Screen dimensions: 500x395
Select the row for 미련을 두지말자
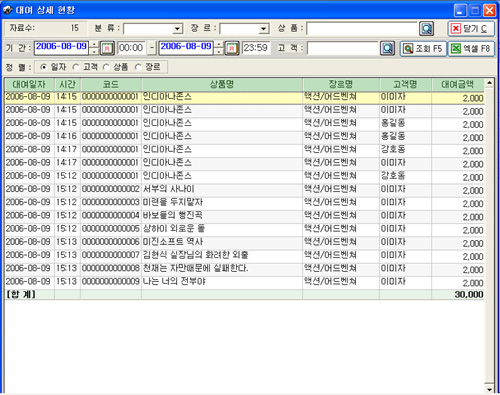tap(244, 203)
